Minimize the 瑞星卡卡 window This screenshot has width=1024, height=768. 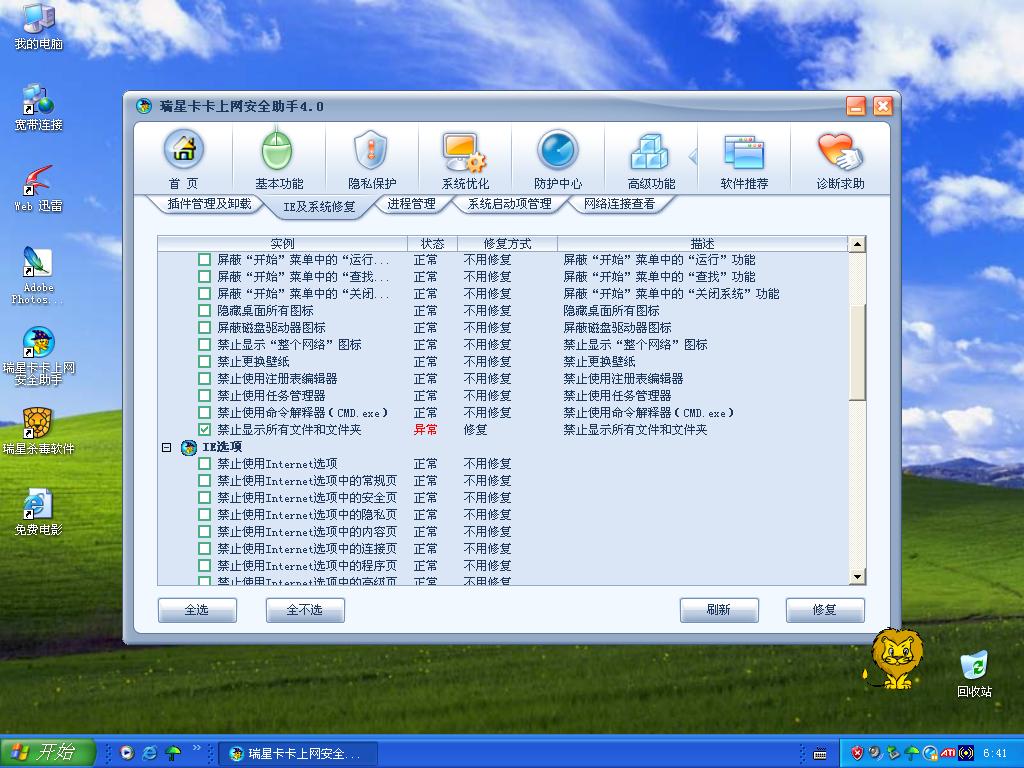pyautogui.click(x=856, y=106)
